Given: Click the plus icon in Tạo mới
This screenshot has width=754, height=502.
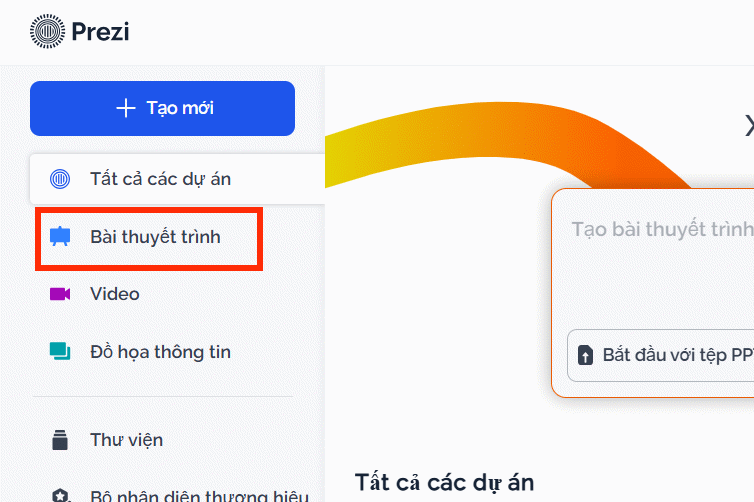Looking at the screenshot, I should click(125, 108).
